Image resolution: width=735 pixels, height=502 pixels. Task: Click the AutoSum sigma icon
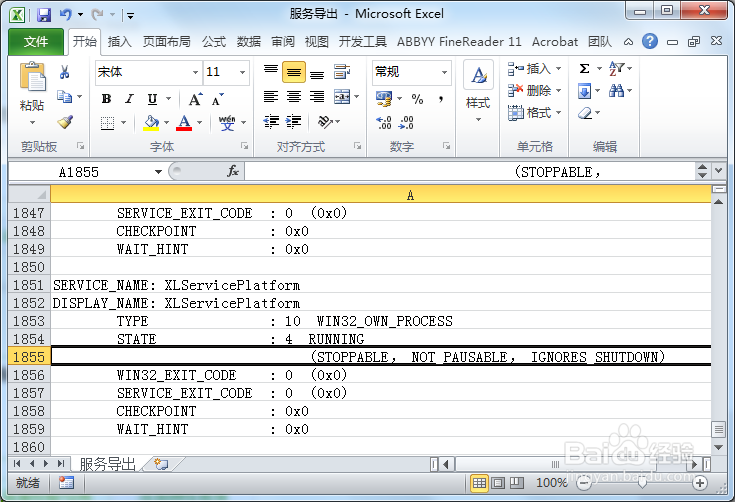585,69
